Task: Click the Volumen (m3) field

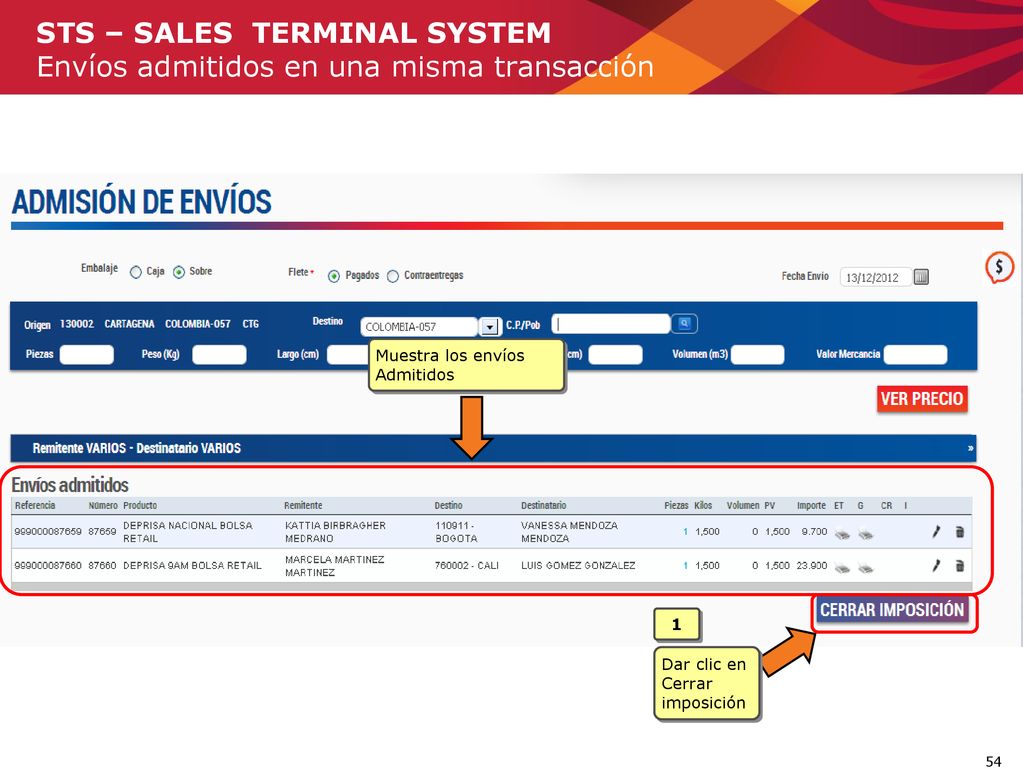Action: (757, 354)
